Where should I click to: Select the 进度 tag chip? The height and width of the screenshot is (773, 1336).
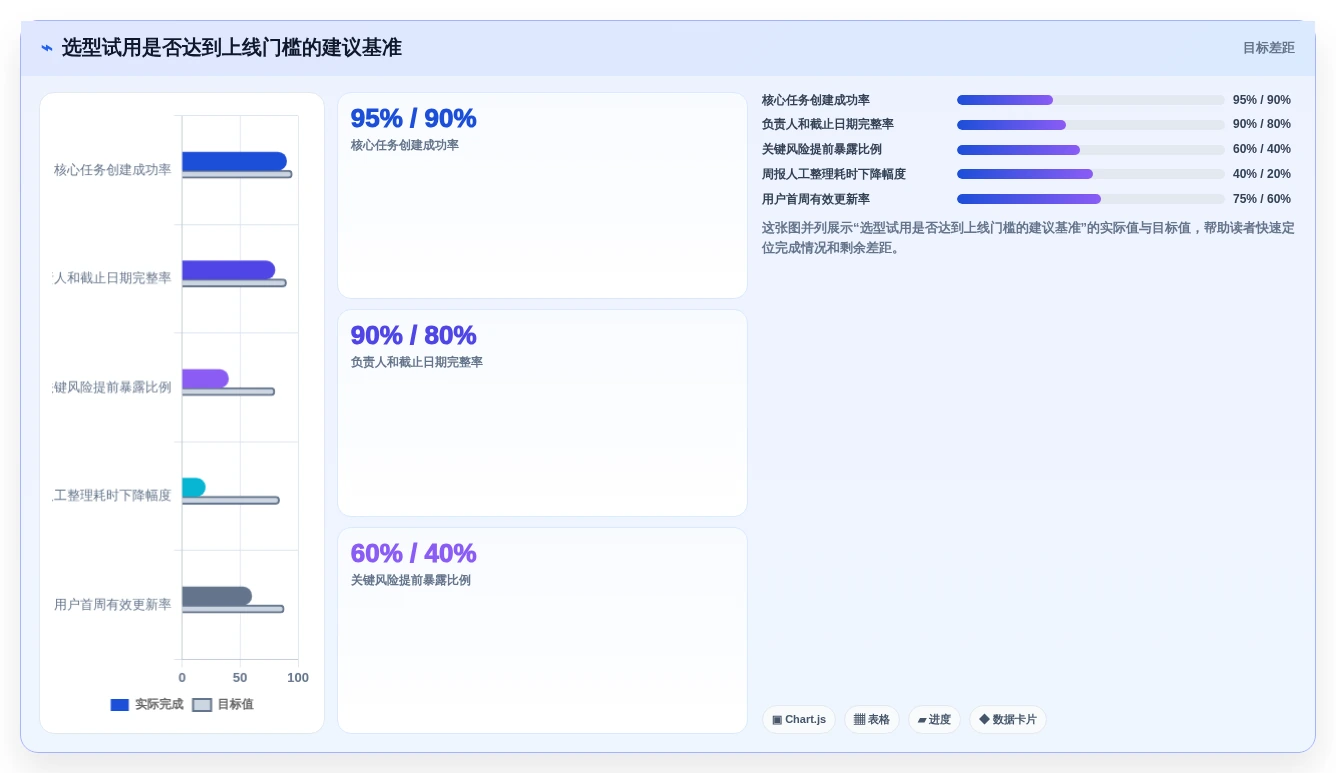tap(934, 720)
